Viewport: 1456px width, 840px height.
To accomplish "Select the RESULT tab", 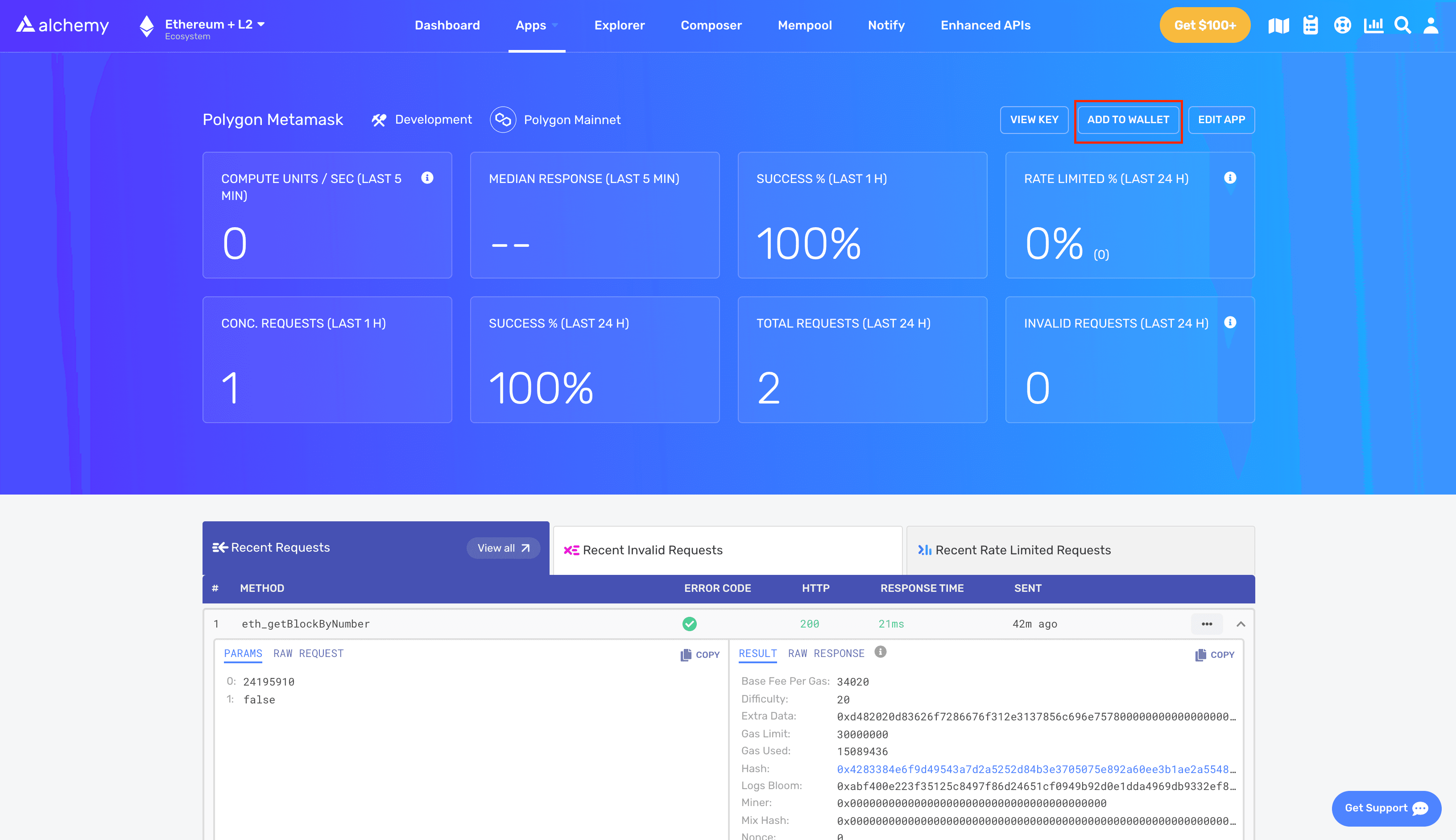I will pyautogui.click(x=757, y=653).
